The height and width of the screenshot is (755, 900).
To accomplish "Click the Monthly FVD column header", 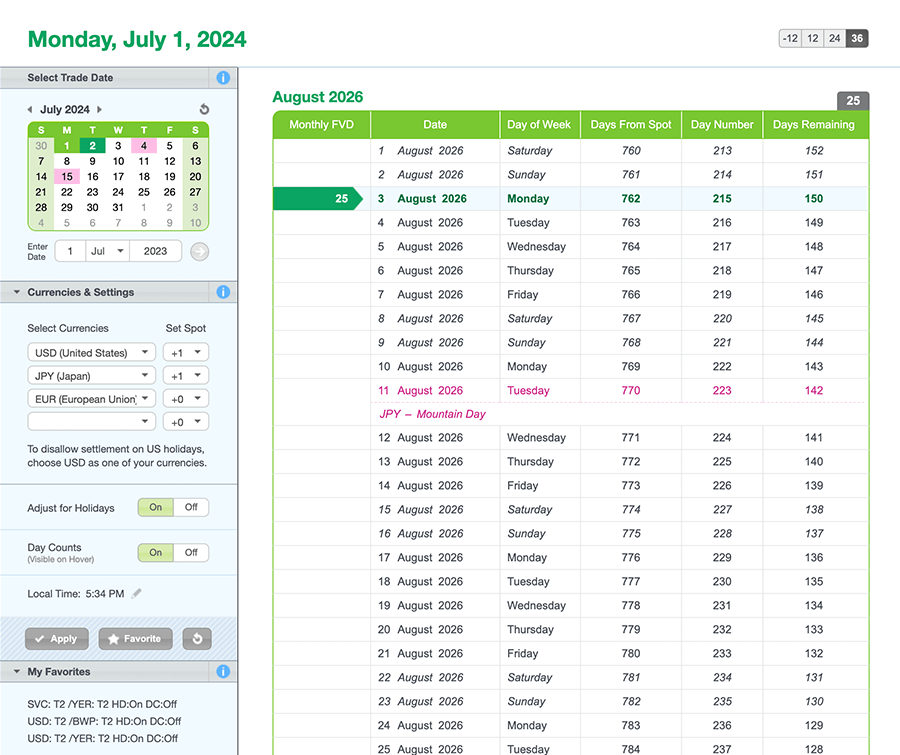I will (321, 125).
